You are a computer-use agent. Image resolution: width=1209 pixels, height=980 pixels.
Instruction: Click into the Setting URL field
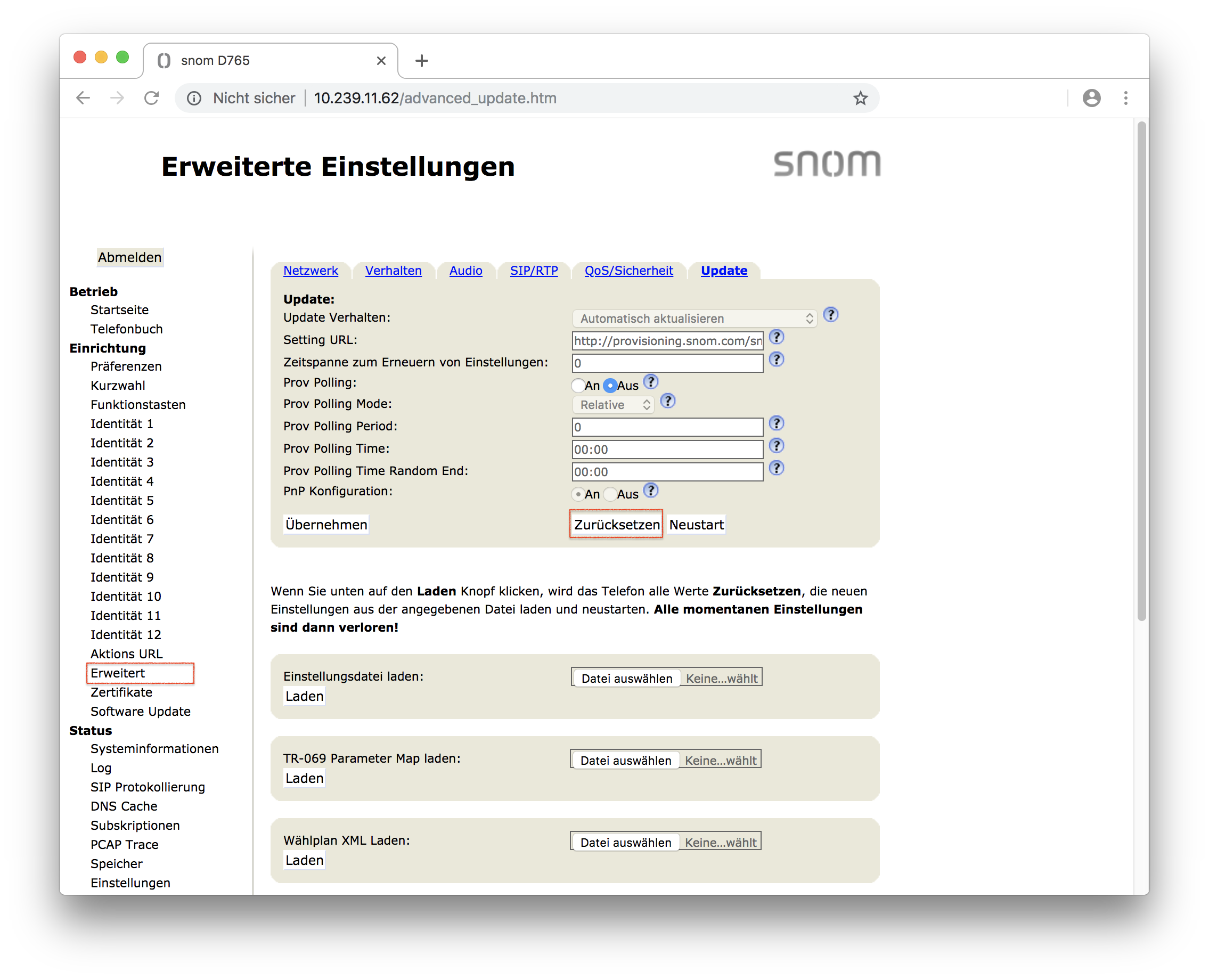[x=667, y=341]
